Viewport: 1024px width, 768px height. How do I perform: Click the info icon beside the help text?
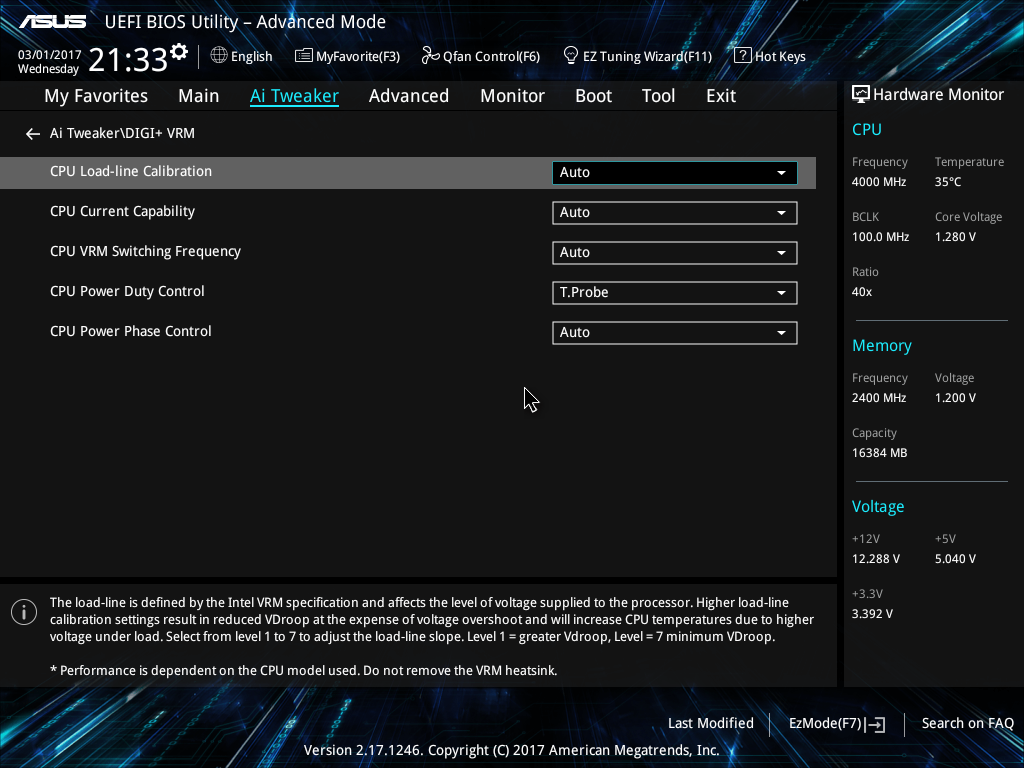pos(24,612)
